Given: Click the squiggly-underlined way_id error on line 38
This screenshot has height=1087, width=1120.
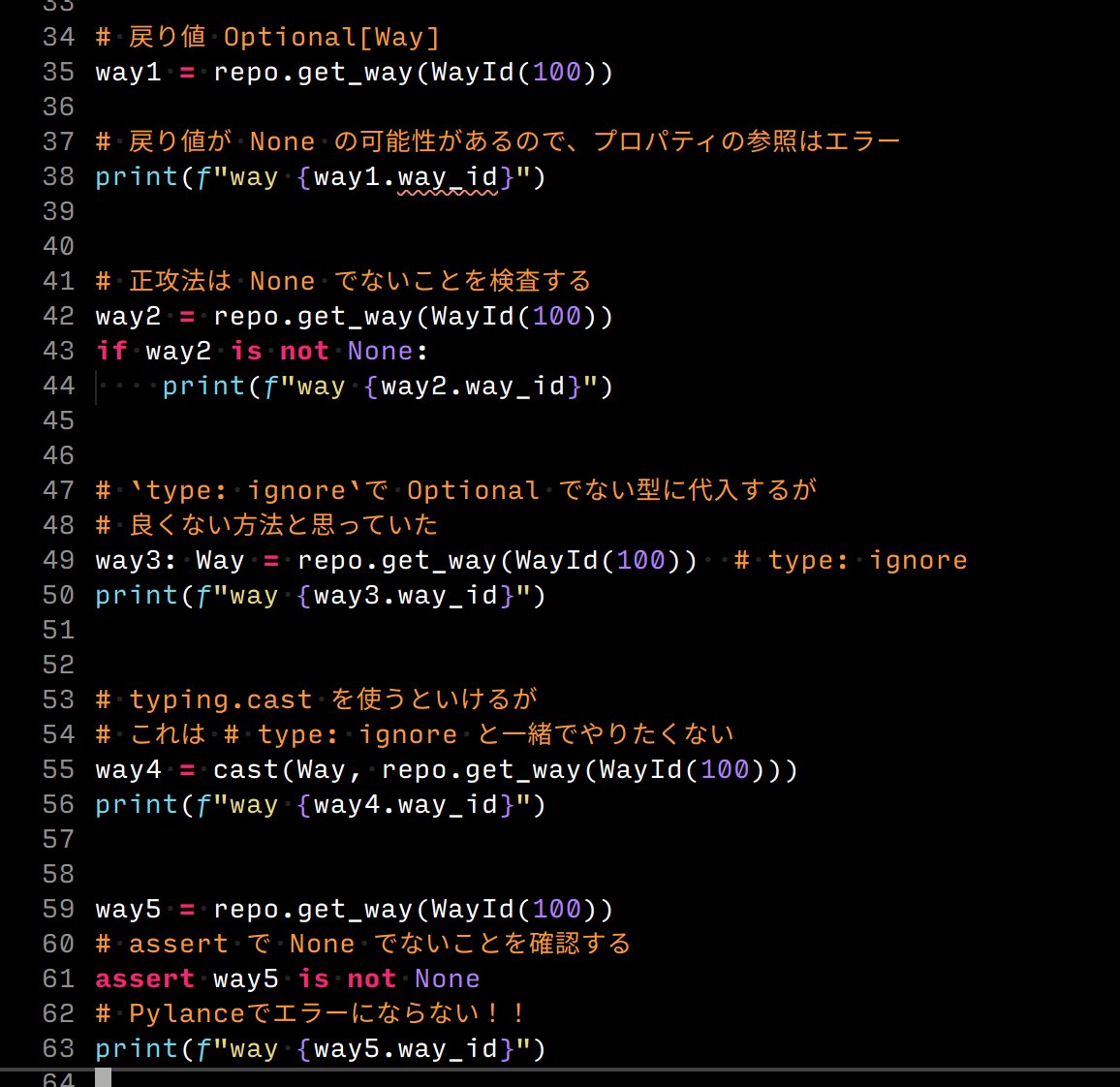Looking at the screenshot, I should (447, 177).
